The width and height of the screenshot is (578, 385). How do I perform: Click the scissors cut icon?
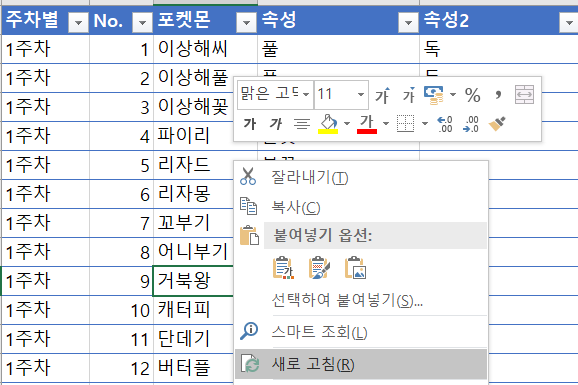click(248, 176)
